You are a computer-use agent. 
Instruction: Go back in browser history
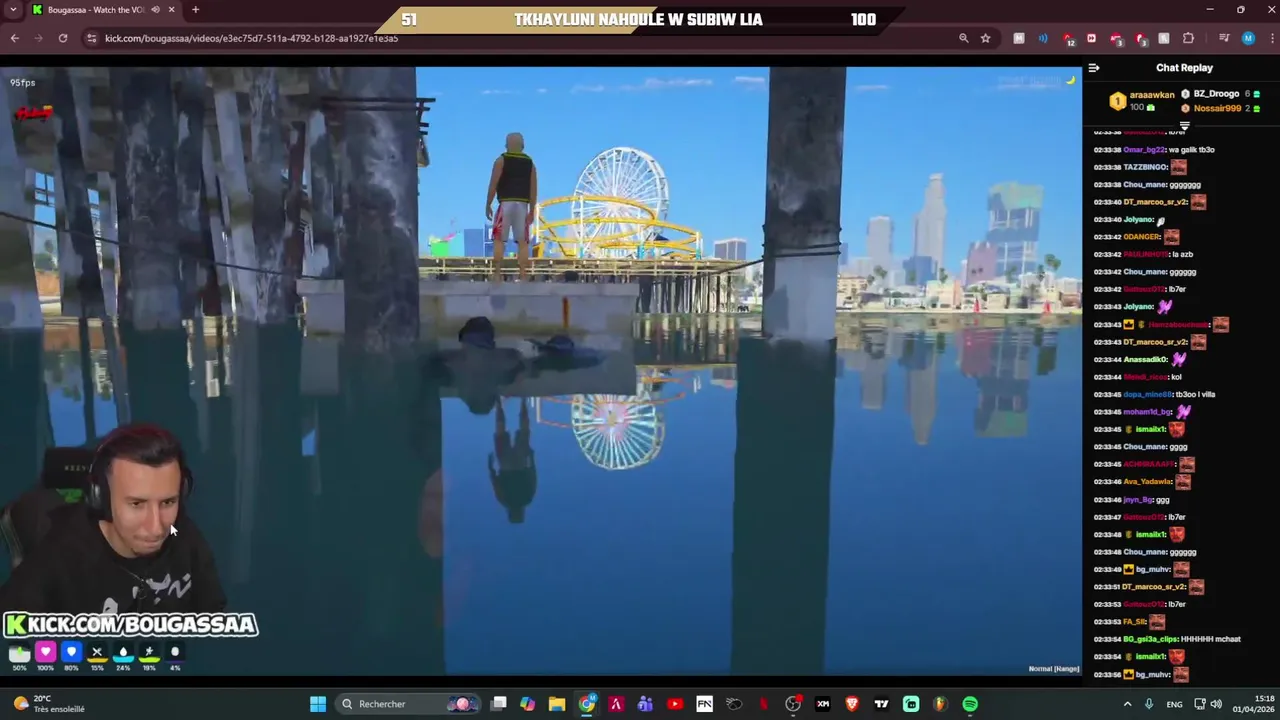[15, 38]
